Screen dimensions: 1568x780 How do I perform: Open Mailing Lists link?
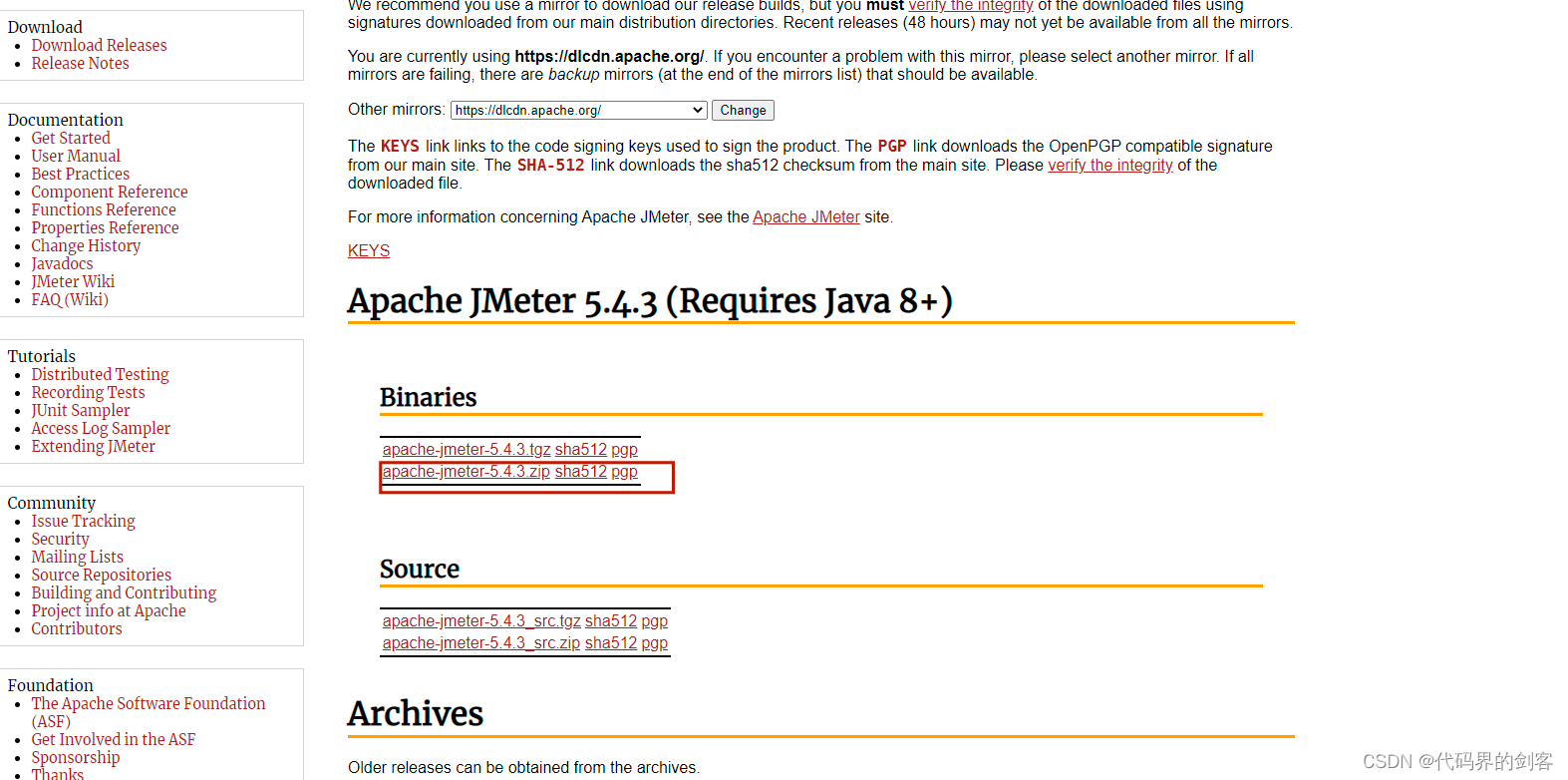point(77,557)
